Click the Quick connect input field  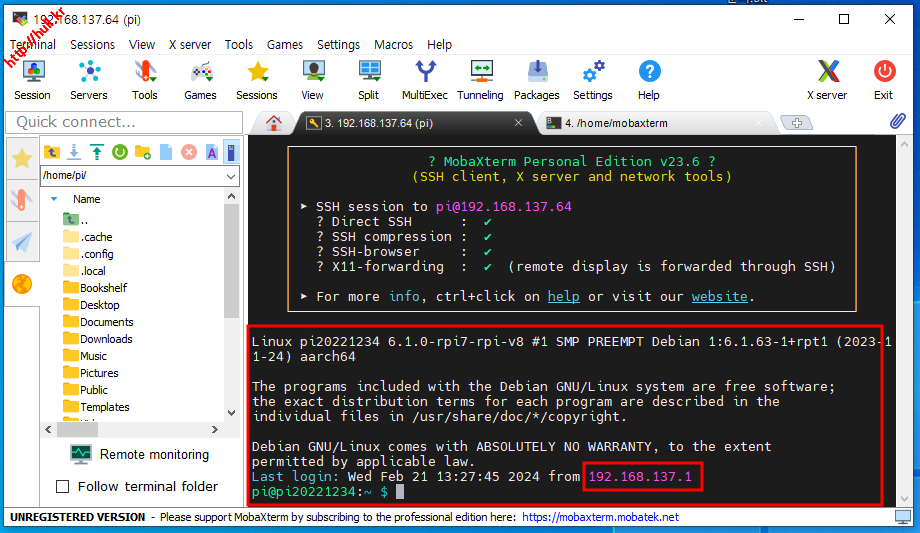[124, 122]
